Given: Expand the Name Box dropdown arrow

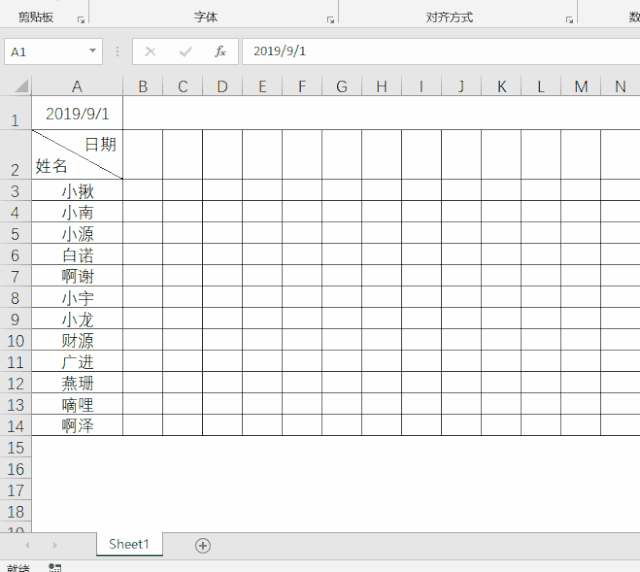Looking at the screenshot, I should pyautogui.click(x=93, y=51).
